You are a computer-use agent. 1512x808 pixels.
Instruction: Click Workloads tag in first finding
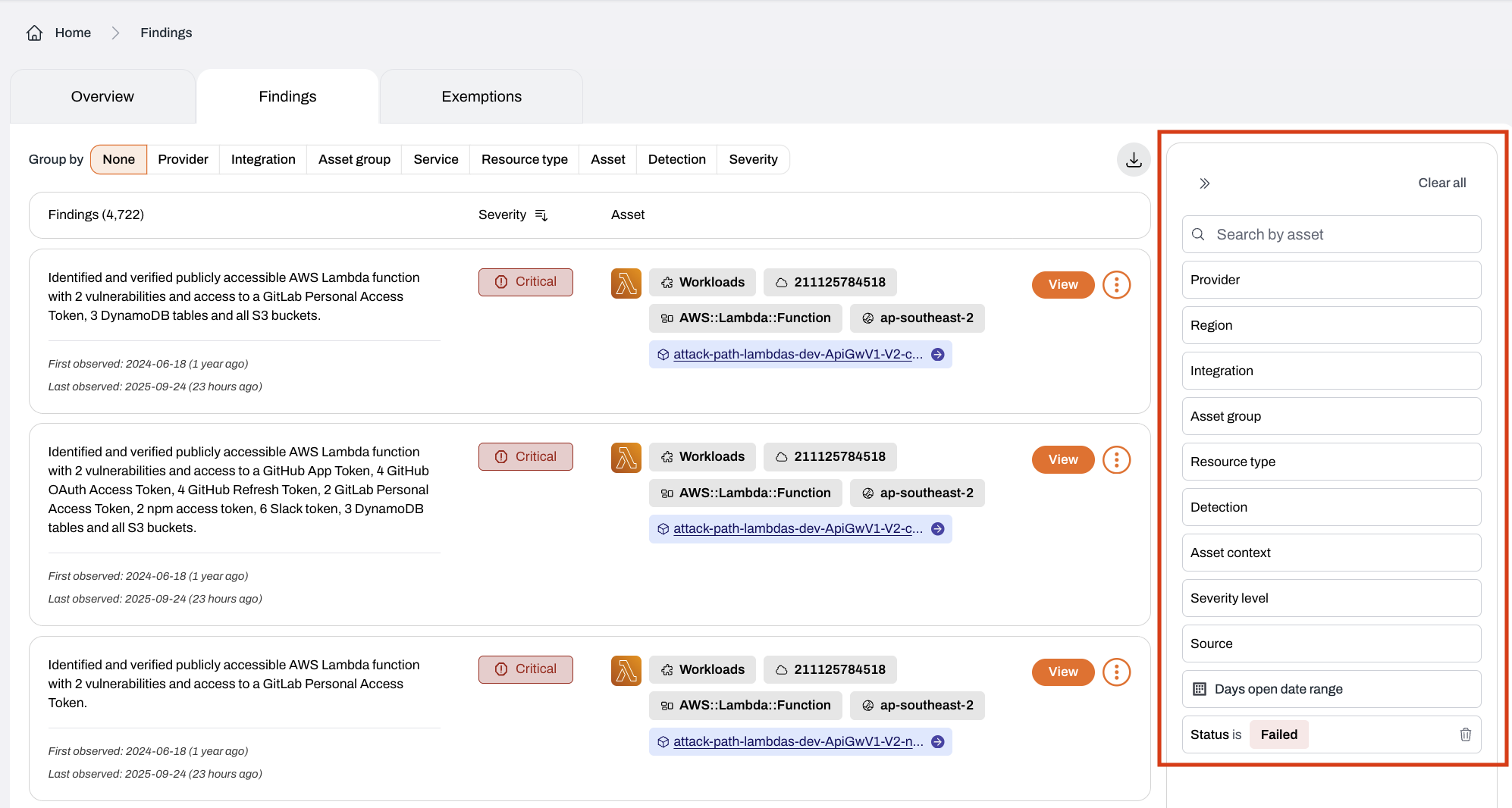702,282
